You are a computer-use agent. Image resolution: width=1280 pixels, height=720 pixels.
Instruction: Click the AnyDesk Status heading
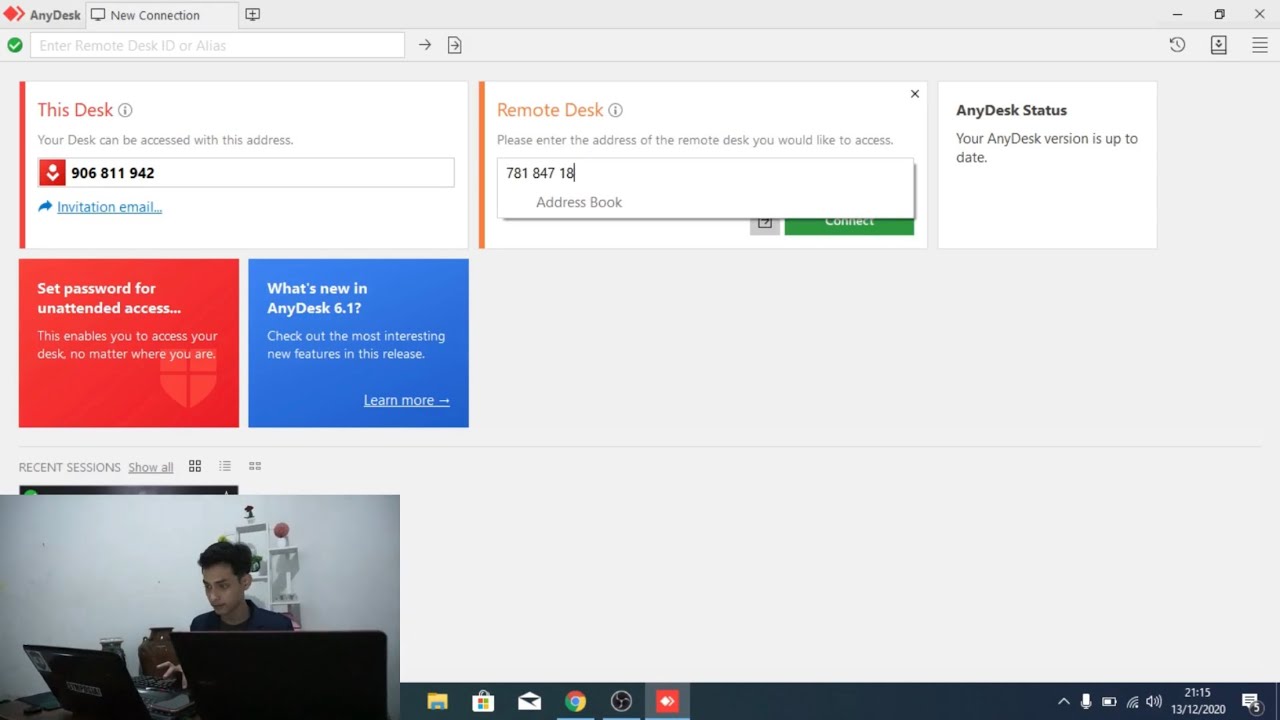pyautogui.click(x=1011, y=110)
